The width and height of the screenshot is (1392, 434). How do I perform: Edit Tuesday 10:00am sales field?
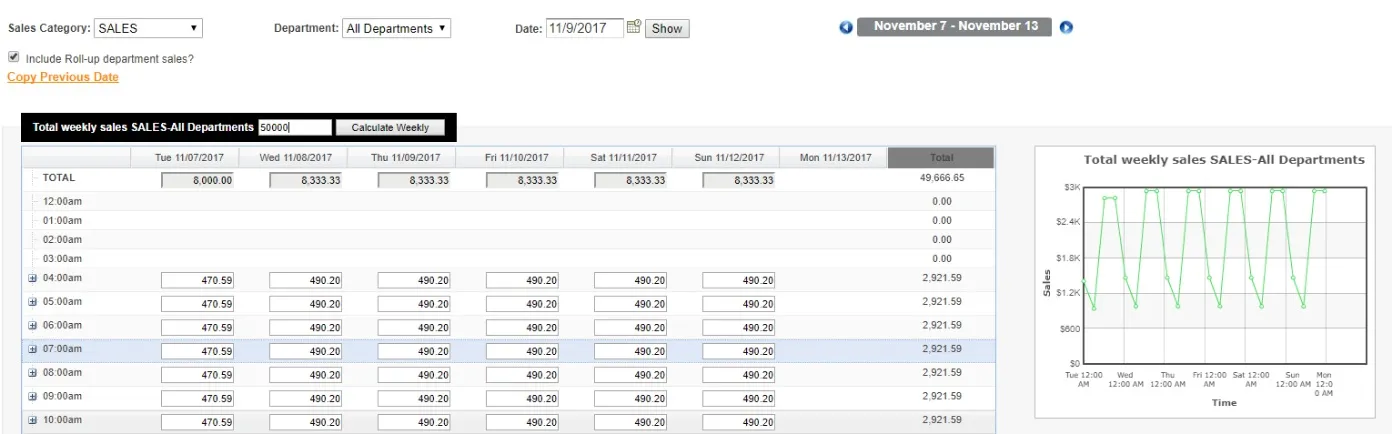point(197,422)
